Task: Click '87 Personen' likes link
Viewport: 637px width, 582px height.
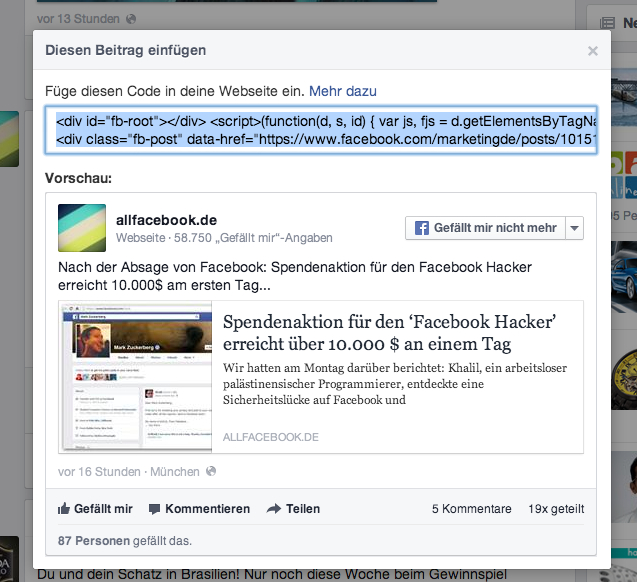Action: coord(94,541)
